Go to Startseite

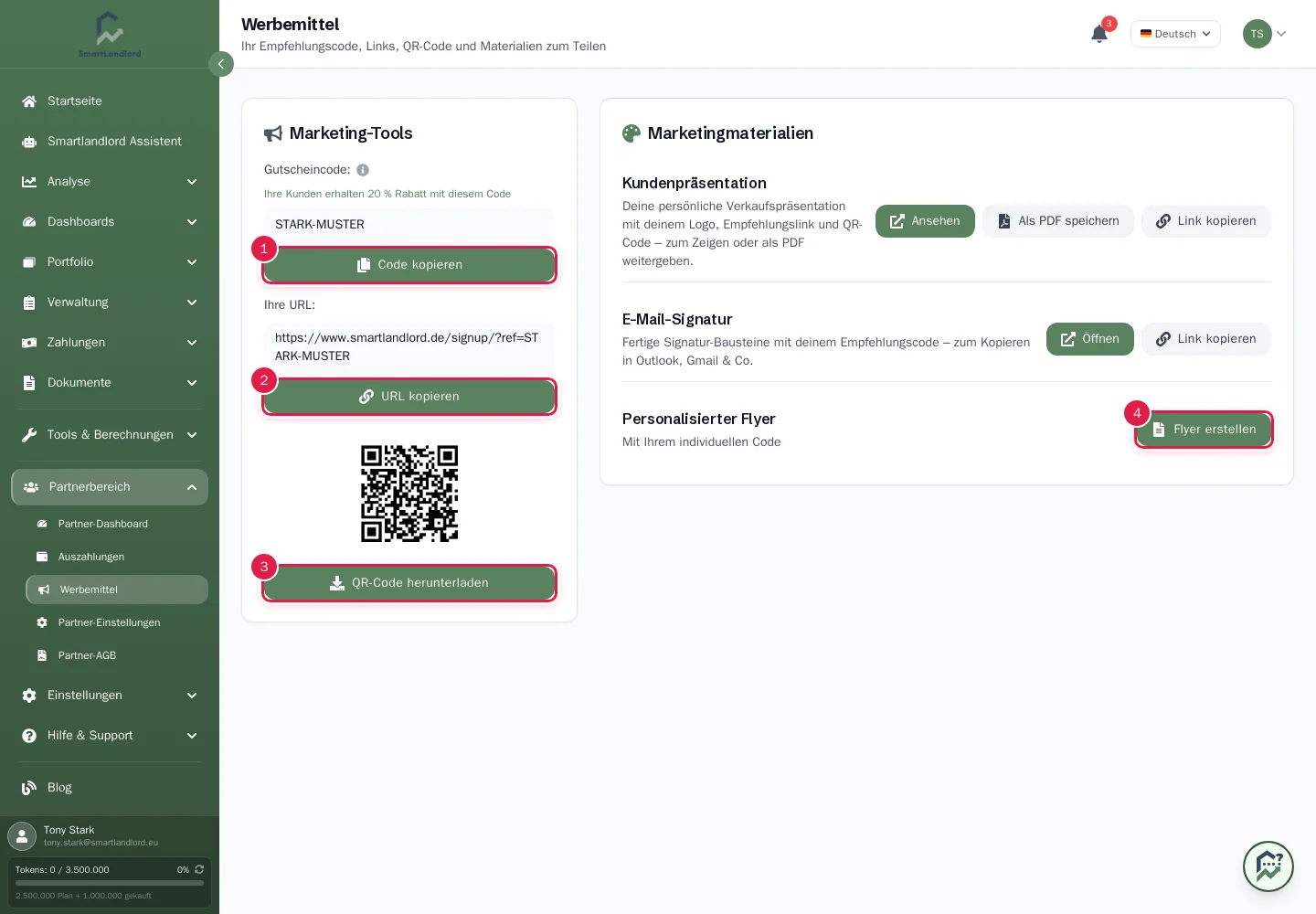[x=110, y=101]
